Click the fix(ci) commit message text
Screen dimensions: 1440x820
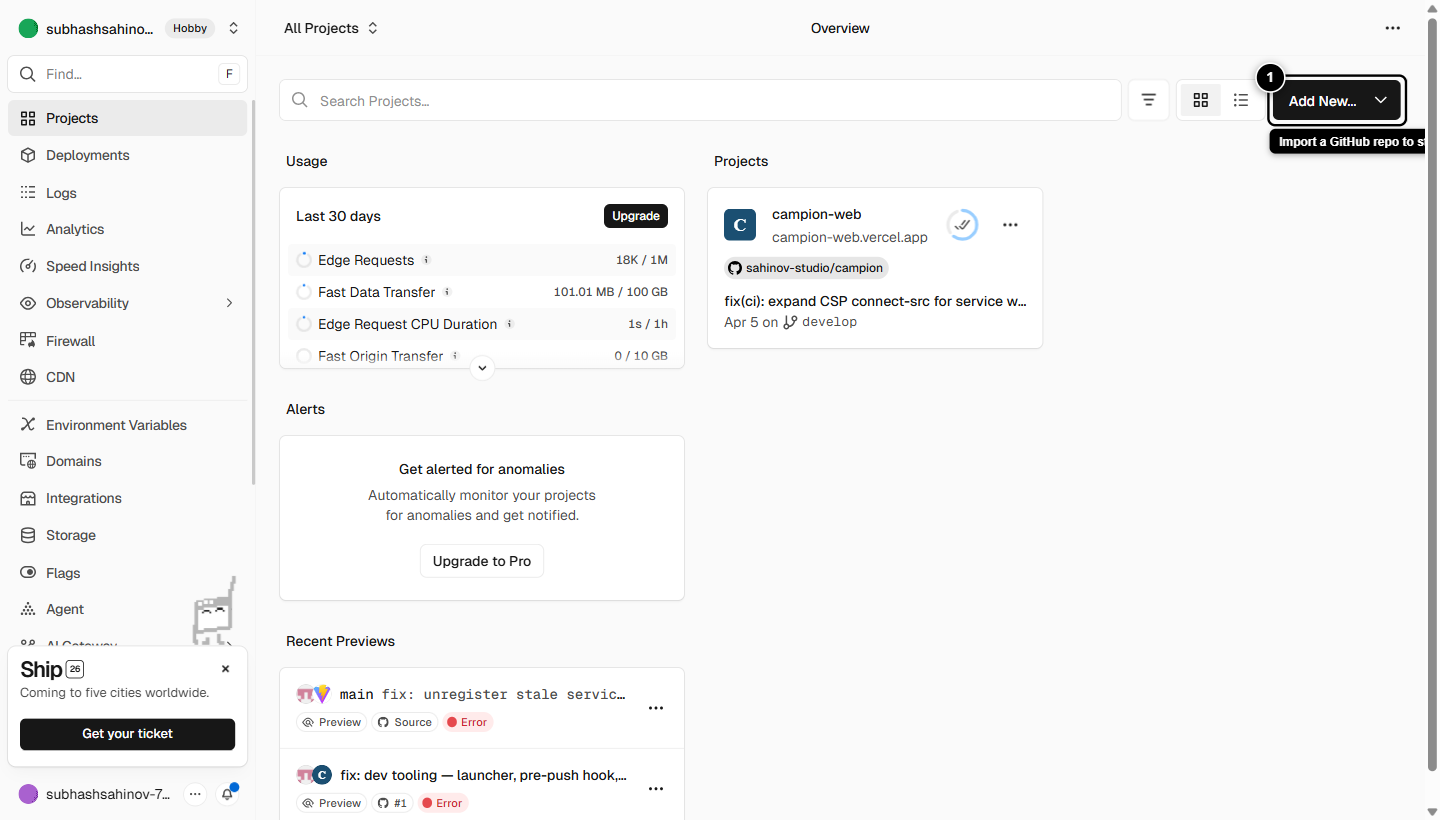(x=875, y=301)
